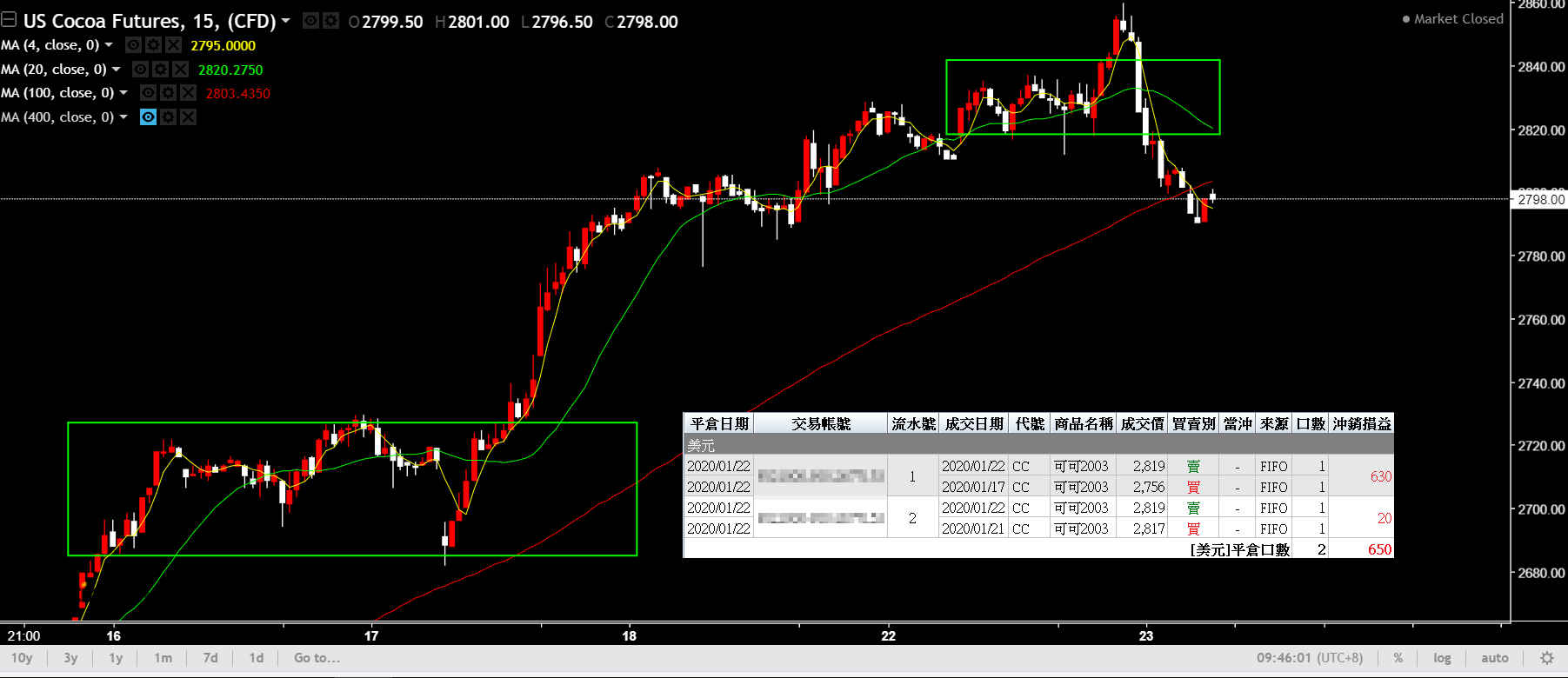Hide the MA (20, close, 0) indicator
The width and height of the screenshot is (1568, 678).
pyautogui.click(x=140, y=69)
